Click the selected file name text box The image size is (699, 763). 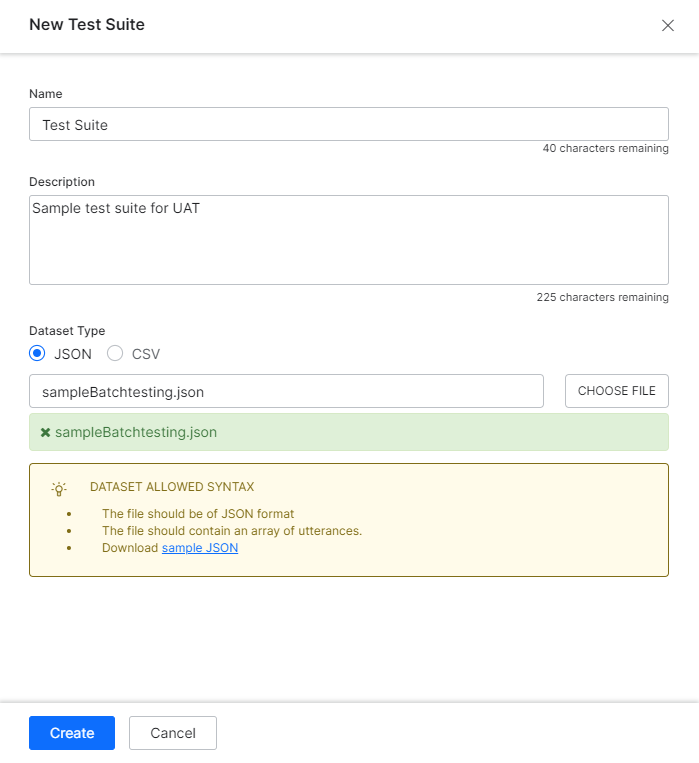(286, 391)
